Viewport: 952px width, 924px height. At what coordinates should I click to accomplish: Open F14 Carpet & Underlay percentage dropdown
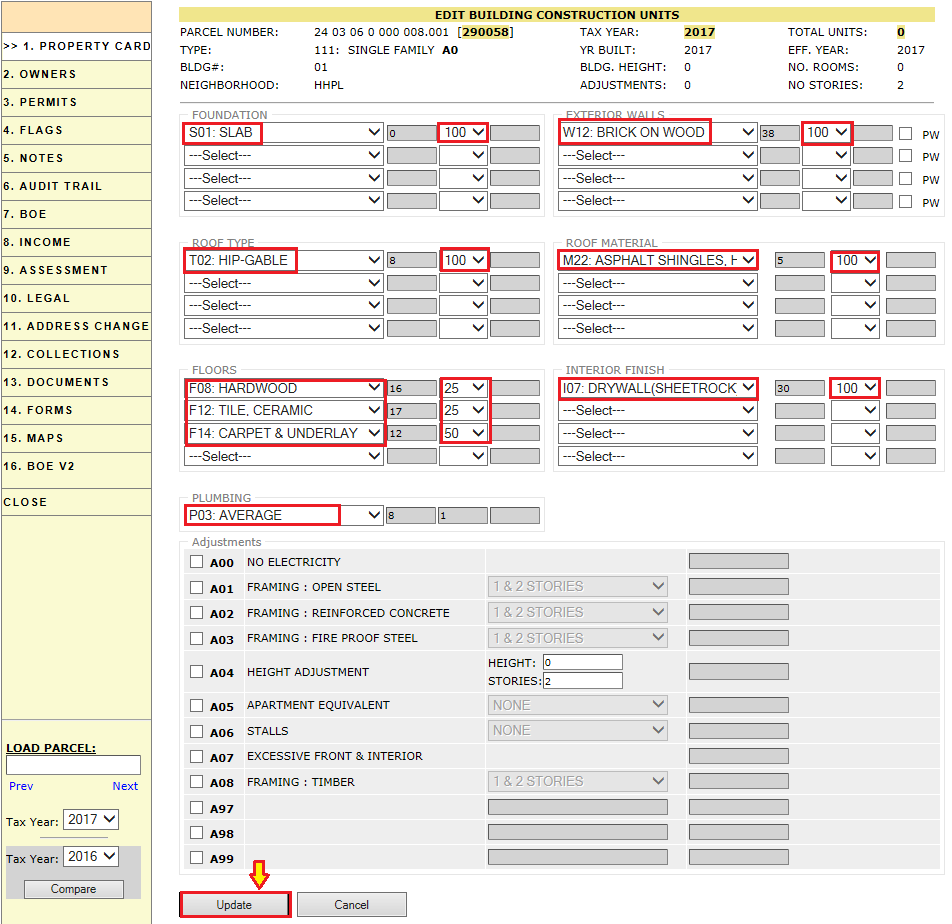pyautogui.click(x=464, y=433)
